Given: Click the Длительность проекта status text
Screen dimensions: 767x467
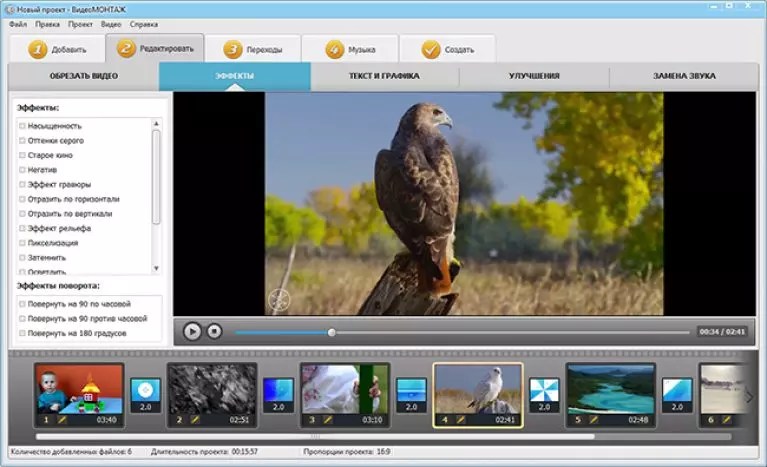Looking at the screenshot, I should [204, 452].
